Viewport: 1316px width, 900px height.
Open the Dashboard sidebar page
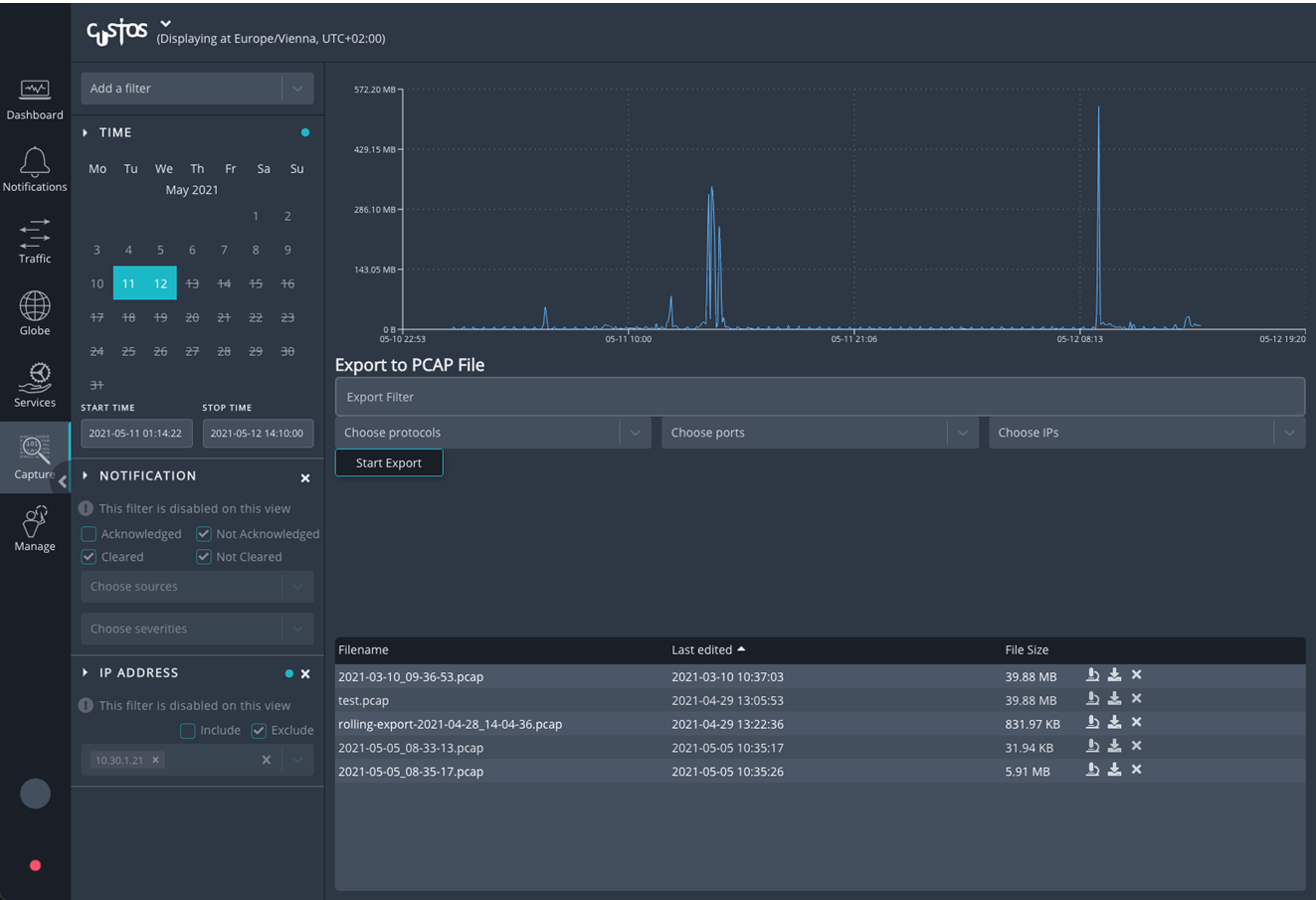[35, 100]
